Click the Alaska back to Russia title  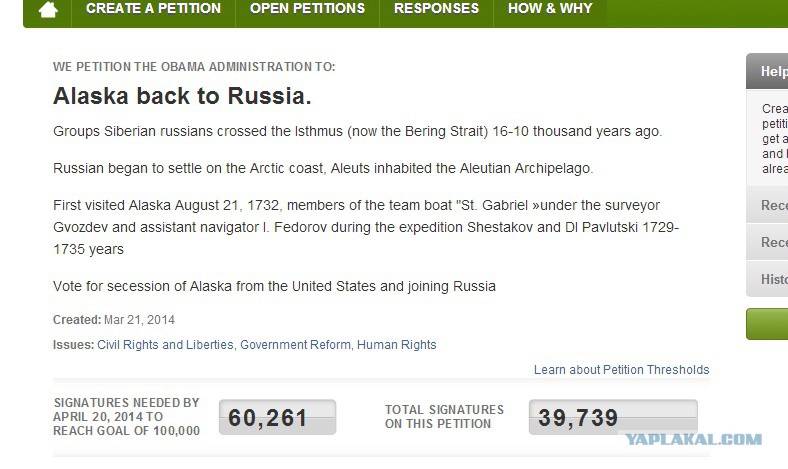[182, 96]
